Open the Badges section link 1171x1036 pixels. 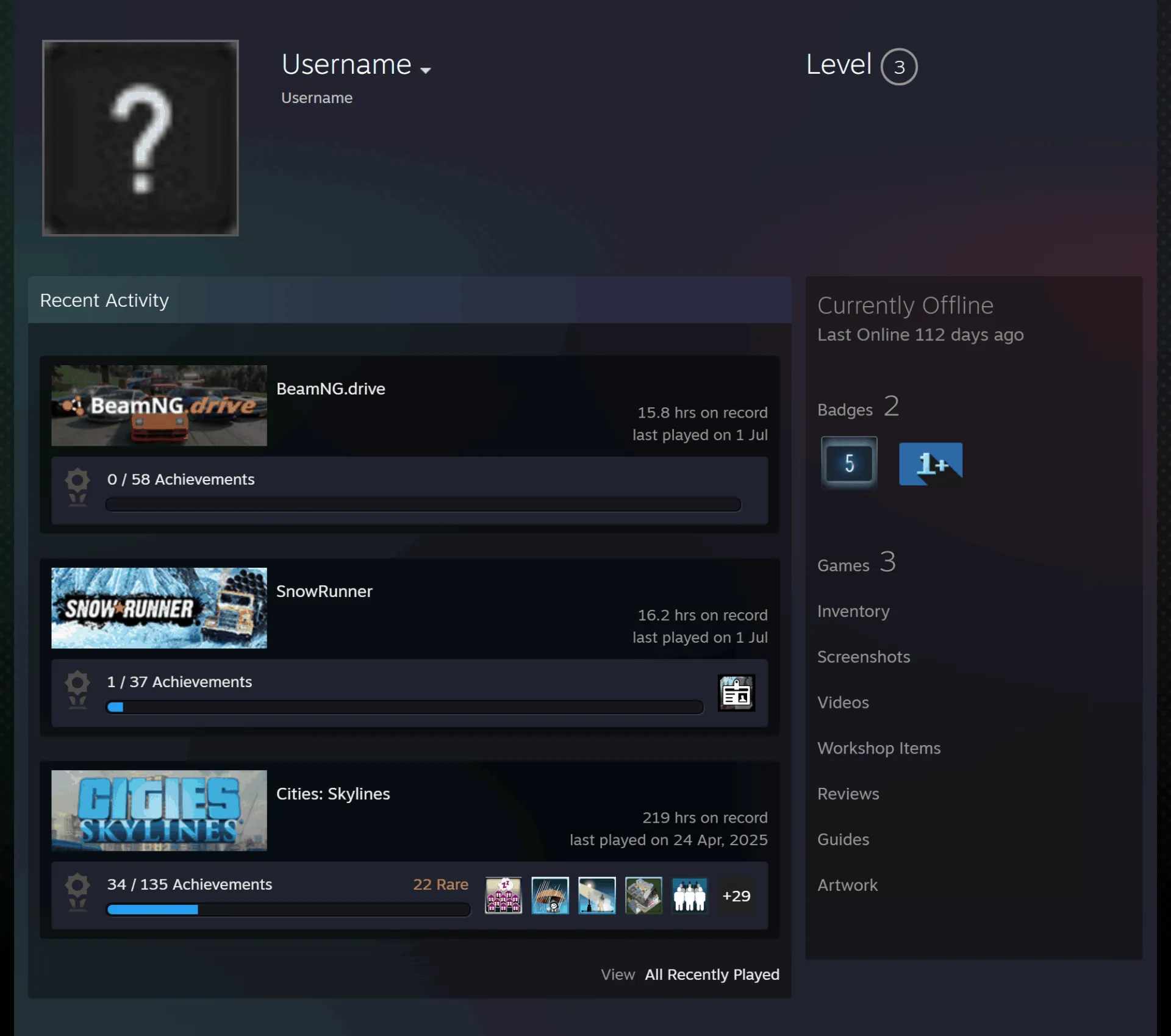click(x=845, y=410)
